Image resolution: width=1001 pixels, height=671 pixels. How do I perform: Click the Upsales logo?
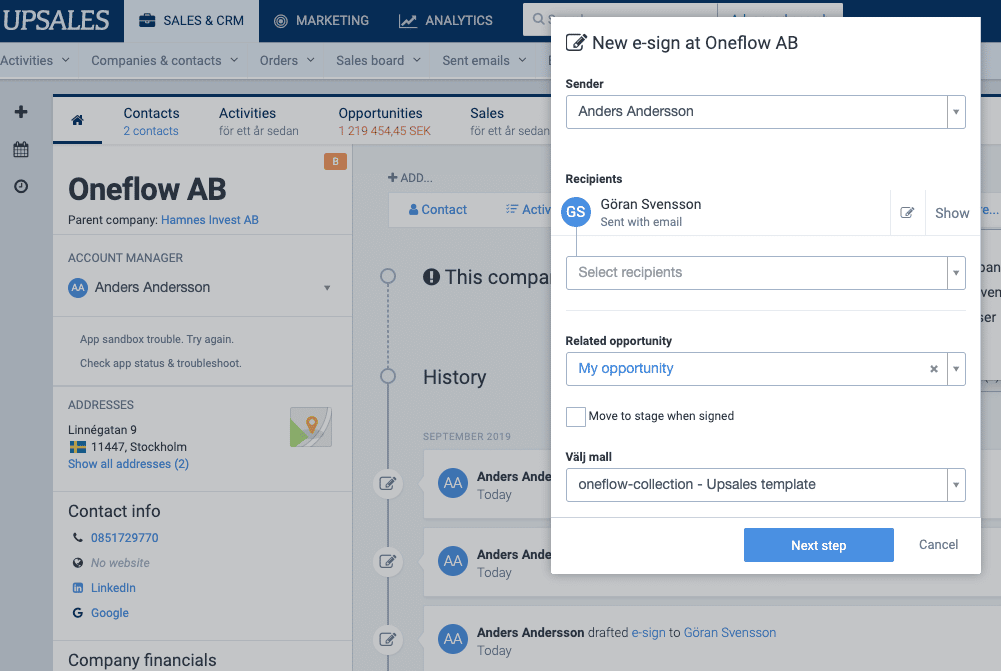point(56,20)
